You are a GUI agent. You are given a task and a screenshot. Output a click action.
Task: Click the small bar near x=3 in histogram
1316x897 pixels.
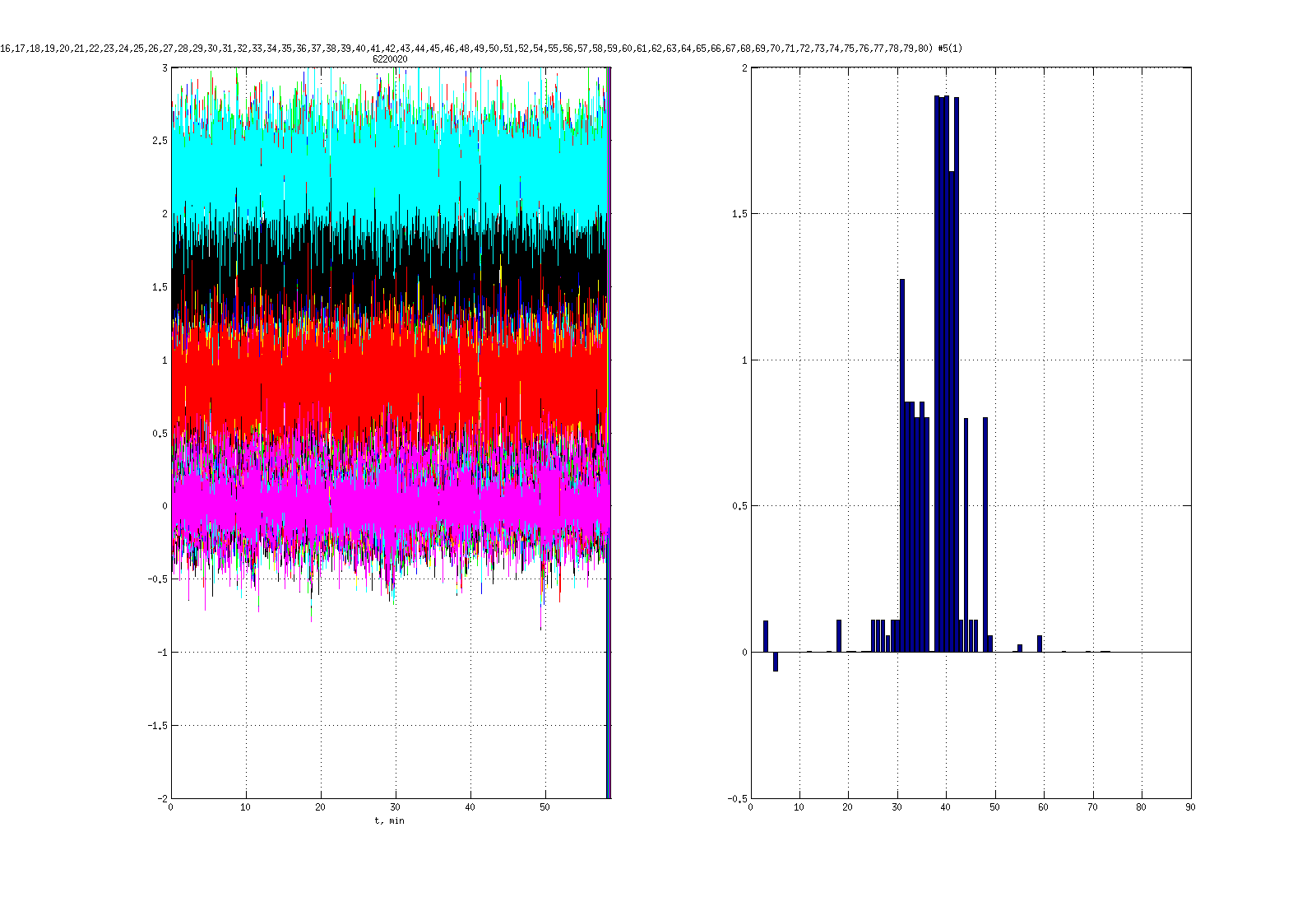pos(766,636)
